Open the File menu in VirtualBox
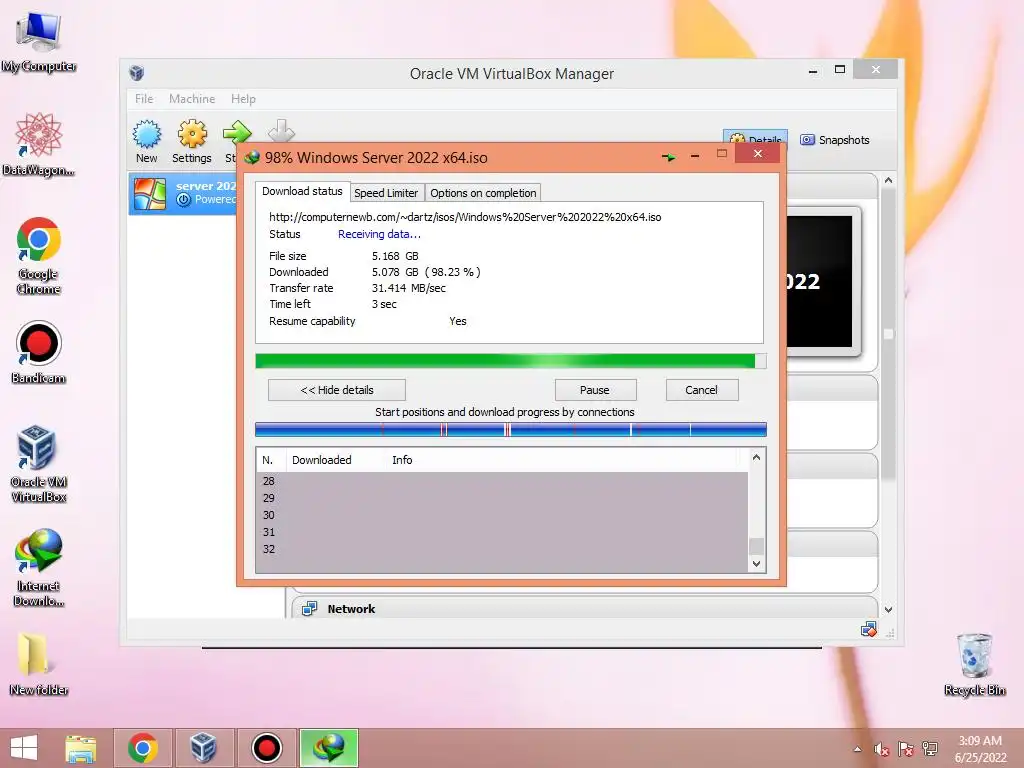This screenshot has width=1024, height=768. click(x=144, y=99)
